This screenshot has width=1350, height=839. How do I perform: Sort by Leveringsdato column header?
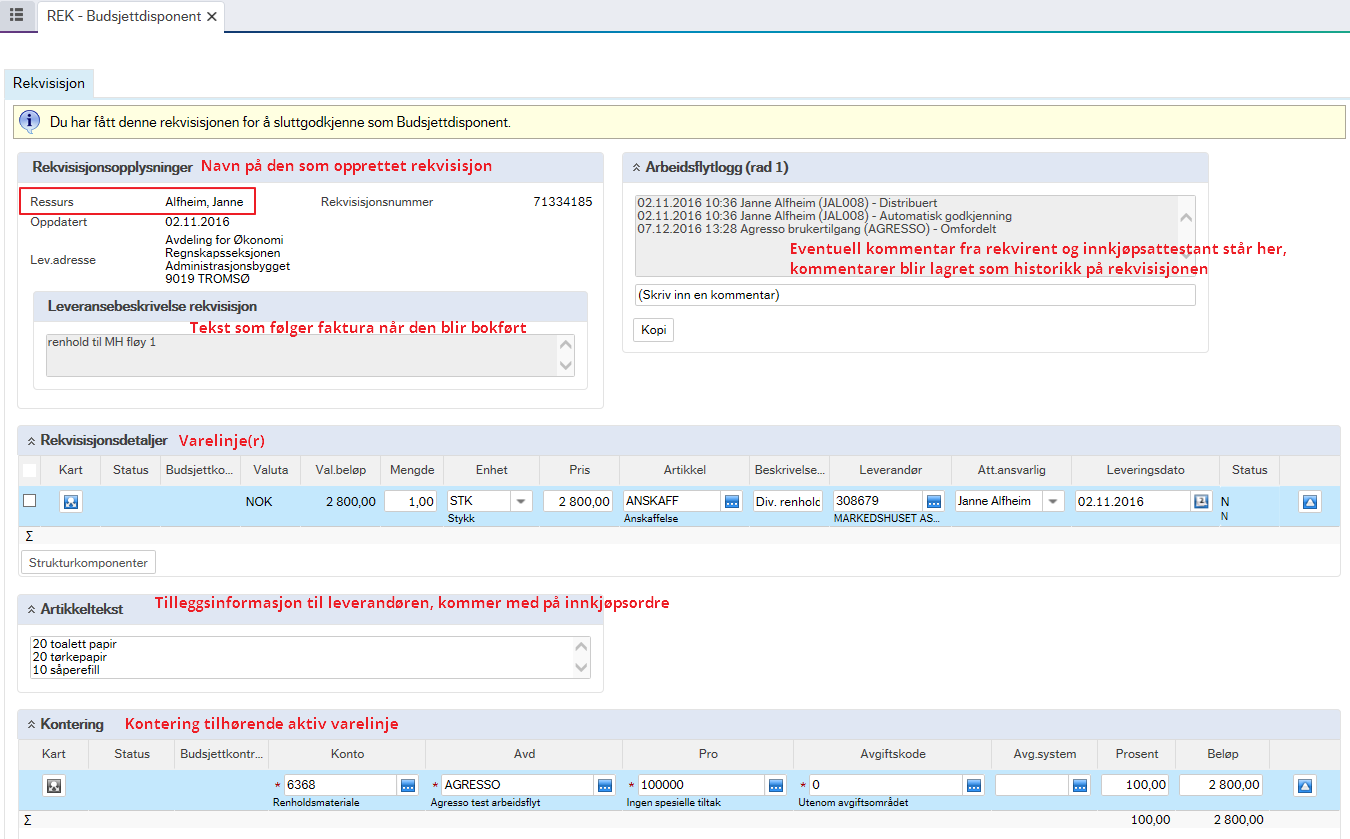[x=1145, y=470]
